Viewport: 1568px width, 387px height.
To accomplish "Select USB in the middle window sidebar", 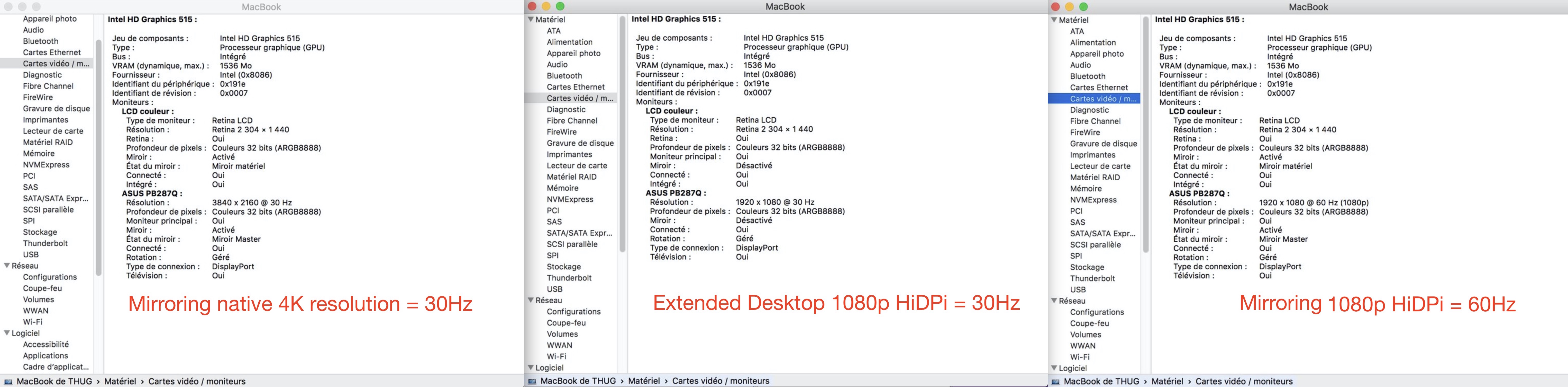I will (x=554, y=289).
